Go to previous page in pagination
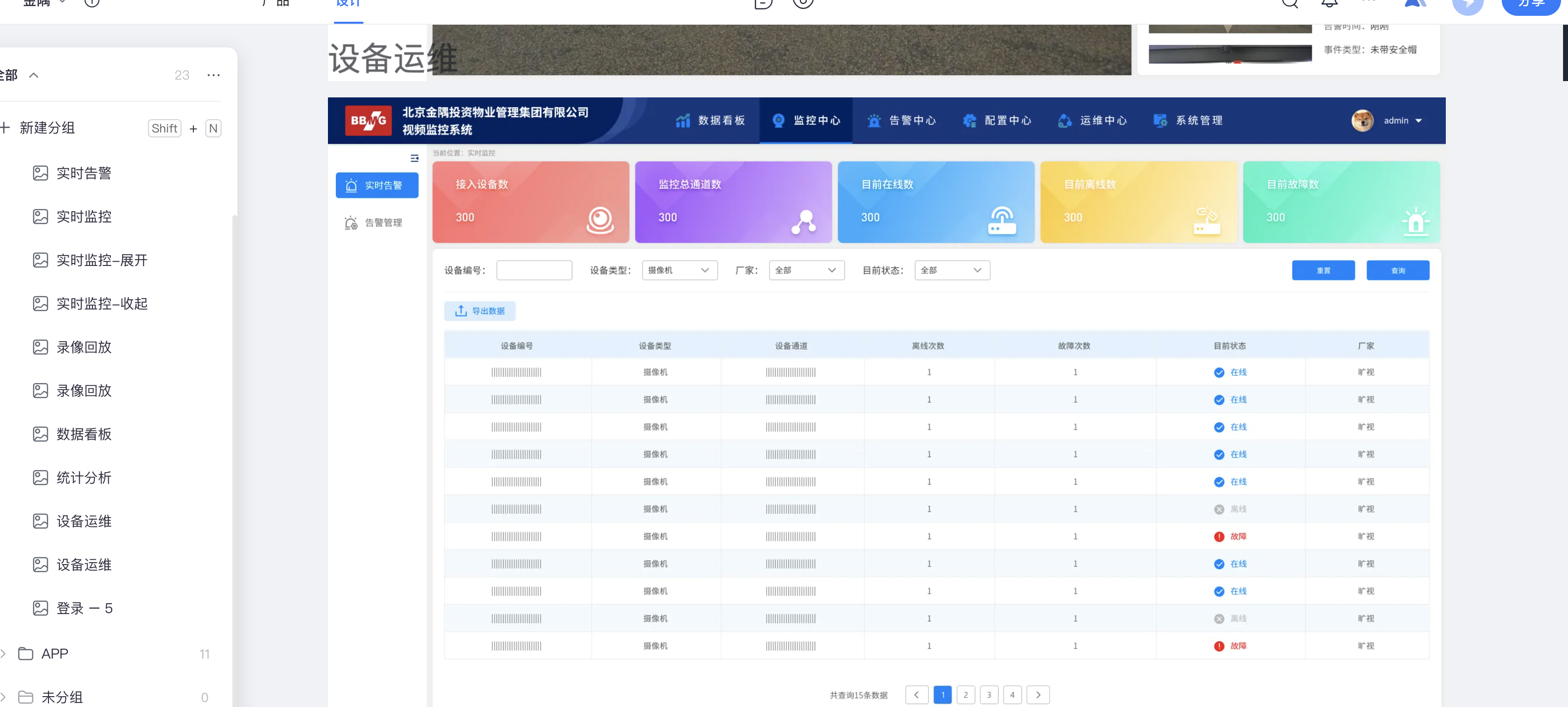This screenshot has width=1568, height=707. [x=917, y=695]
